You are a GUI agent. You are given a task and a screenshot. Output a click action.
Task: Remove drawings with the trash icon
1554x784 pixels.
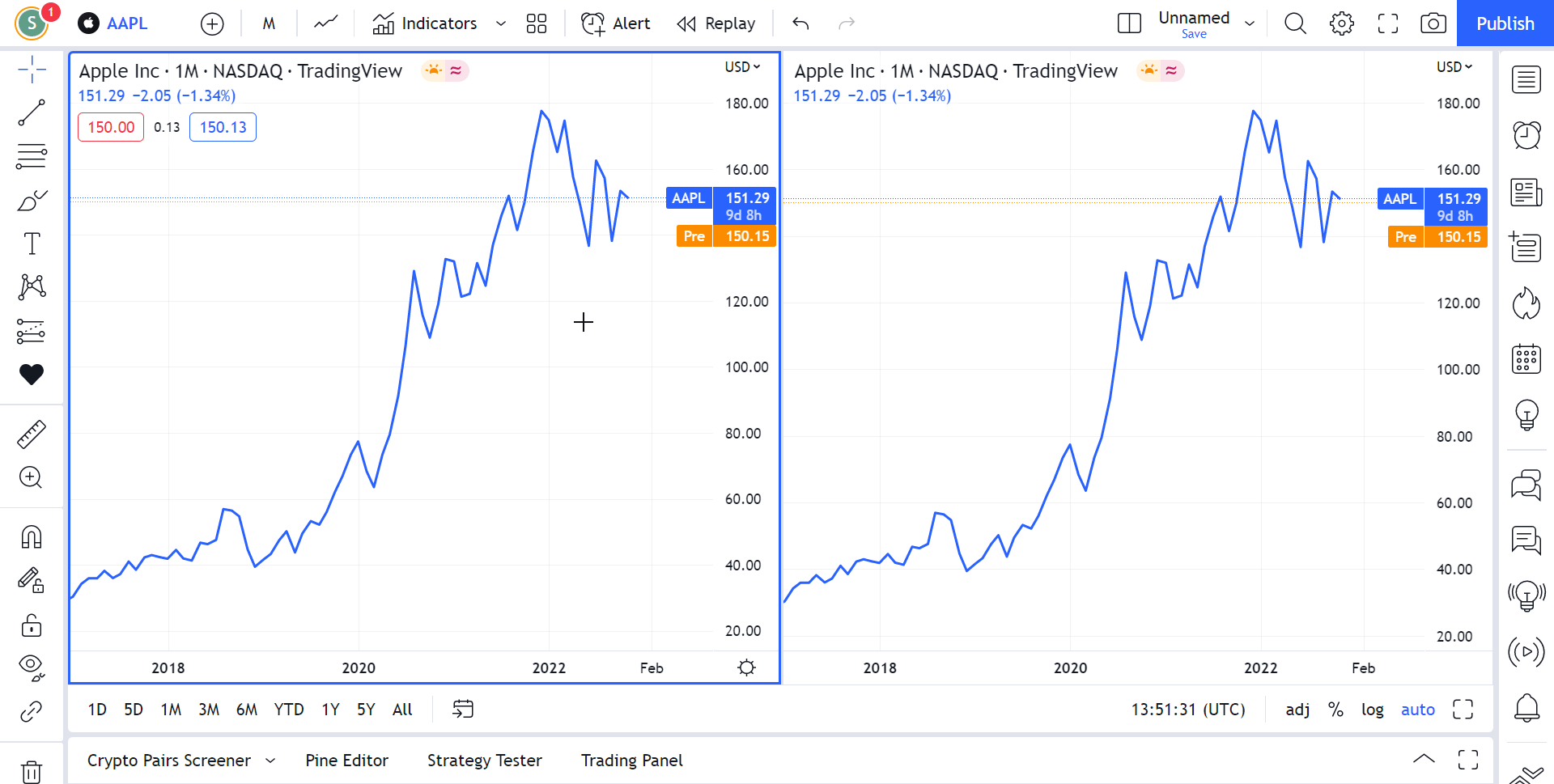click(x=32, y=771)
